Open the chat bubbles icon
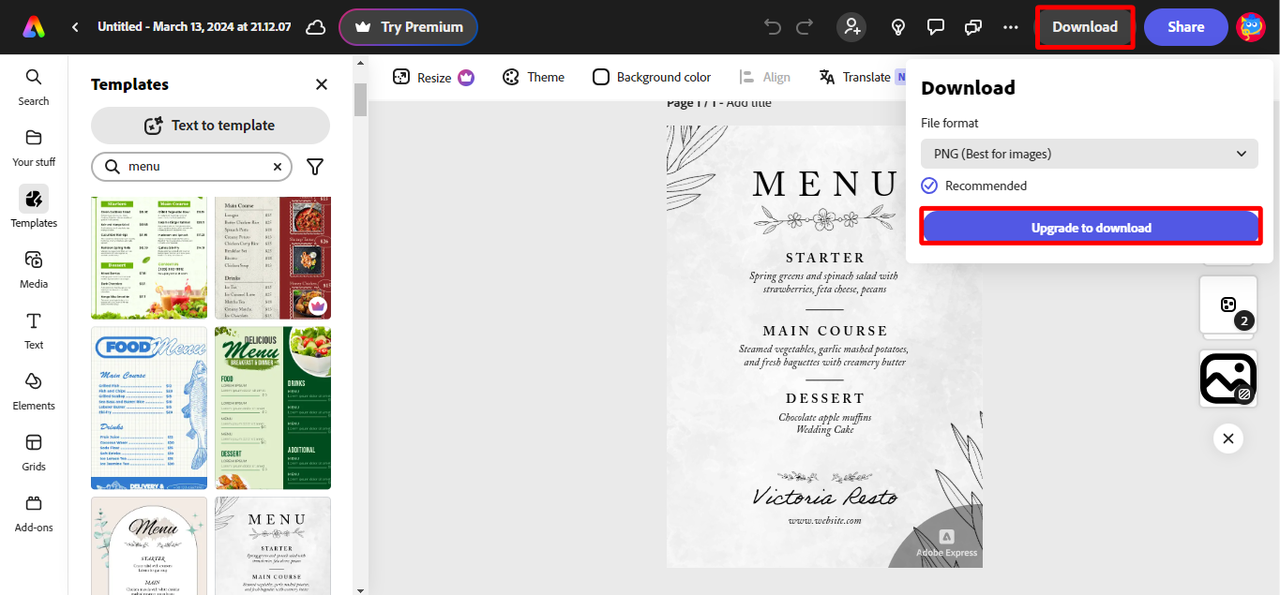Viewport: 1280px width, 595px height. tap(973, 27)
